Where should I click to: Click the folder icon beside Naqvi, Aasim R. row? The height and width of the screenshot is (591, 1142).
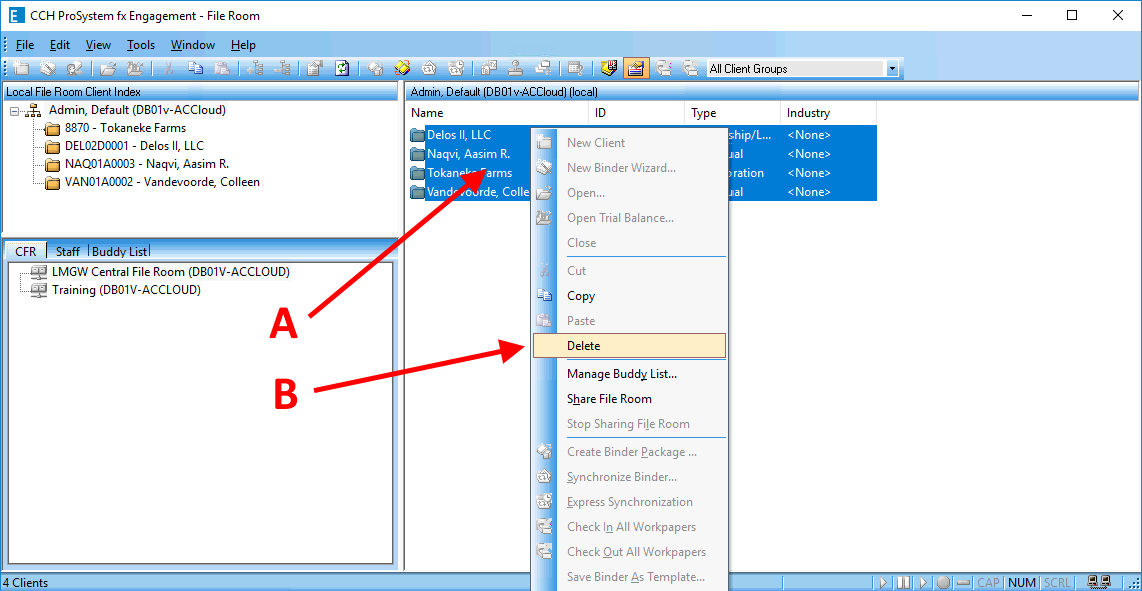(x=417, y=154)
